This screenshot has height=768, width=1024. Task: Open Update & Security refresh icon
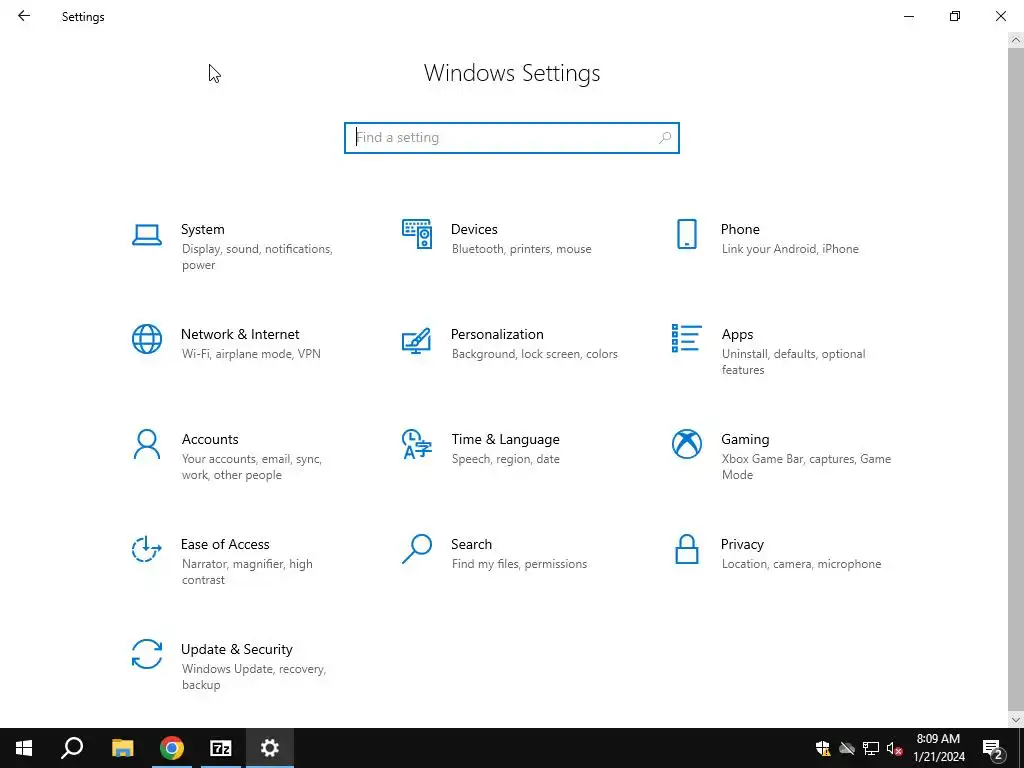tap(147, 654)
